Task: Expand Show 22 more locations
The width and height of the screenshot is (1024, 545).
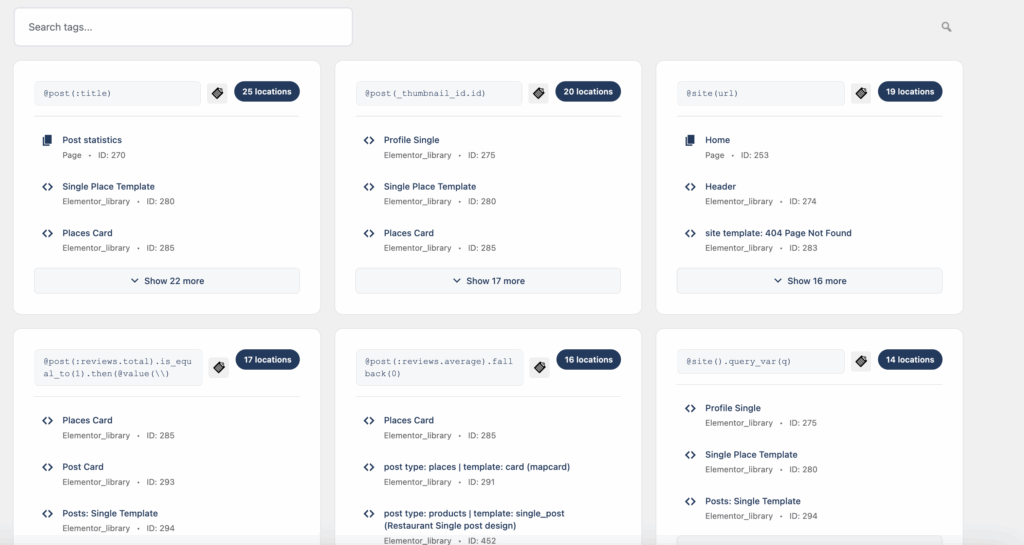Action: tap(167, 281)
